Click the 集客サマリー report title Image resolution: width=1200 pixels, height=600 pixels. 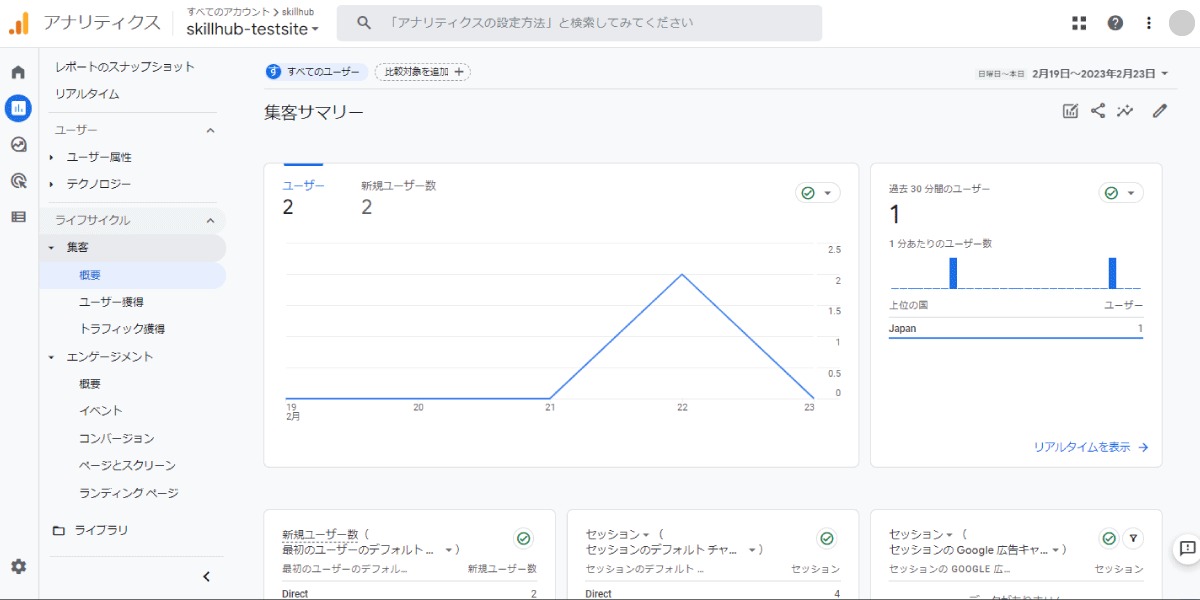coord(314,112)
